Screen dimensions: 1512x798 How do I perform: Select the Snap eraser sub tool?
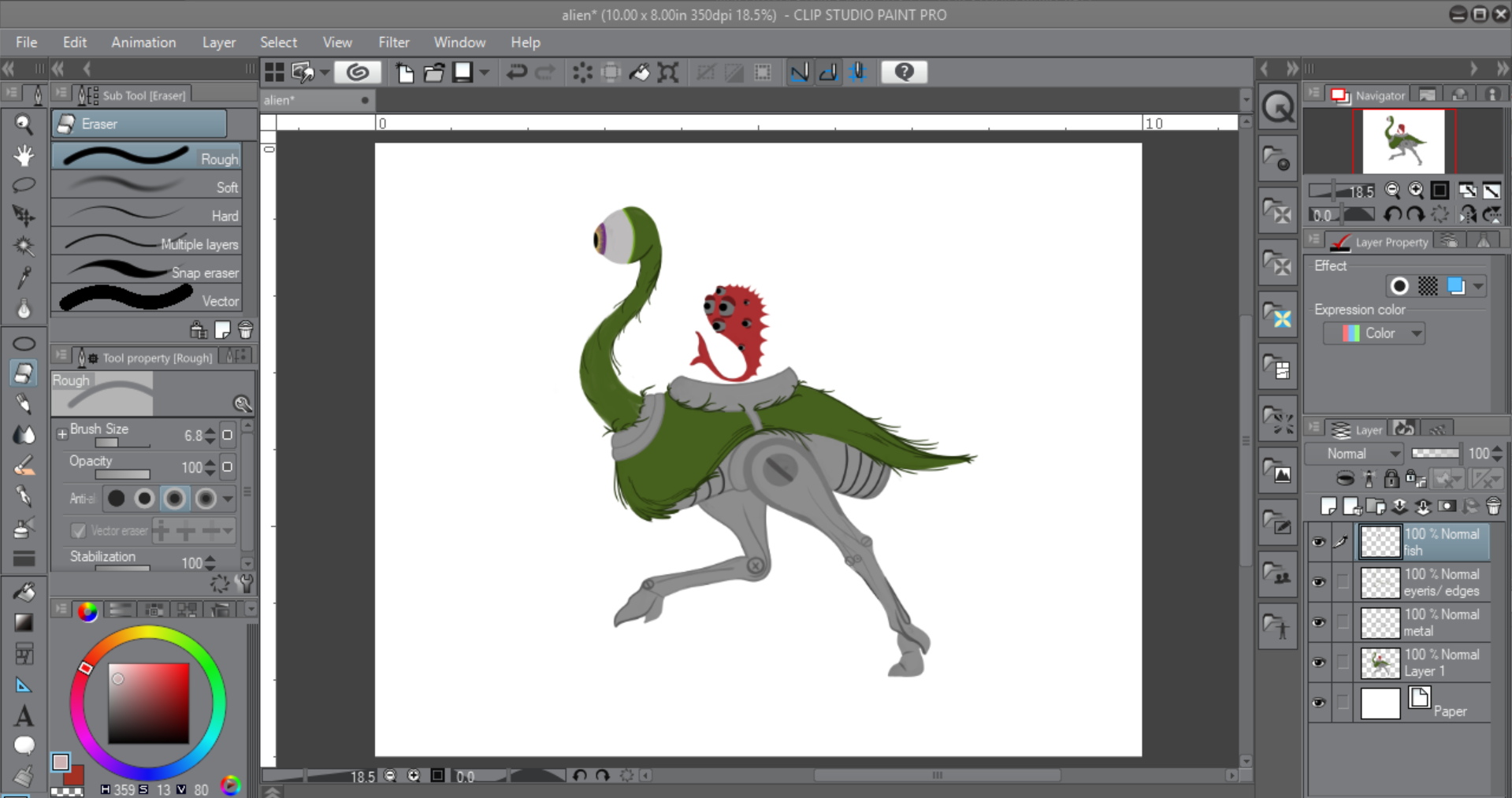[147, 273]
